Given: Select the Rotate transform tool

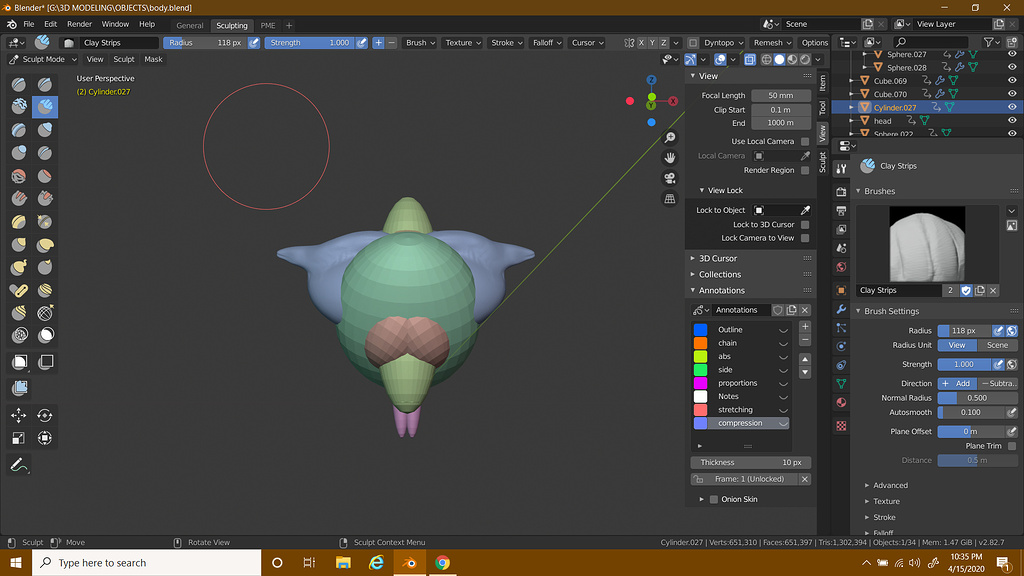Looking at the screenshot, I should click(x=45, y=415).
